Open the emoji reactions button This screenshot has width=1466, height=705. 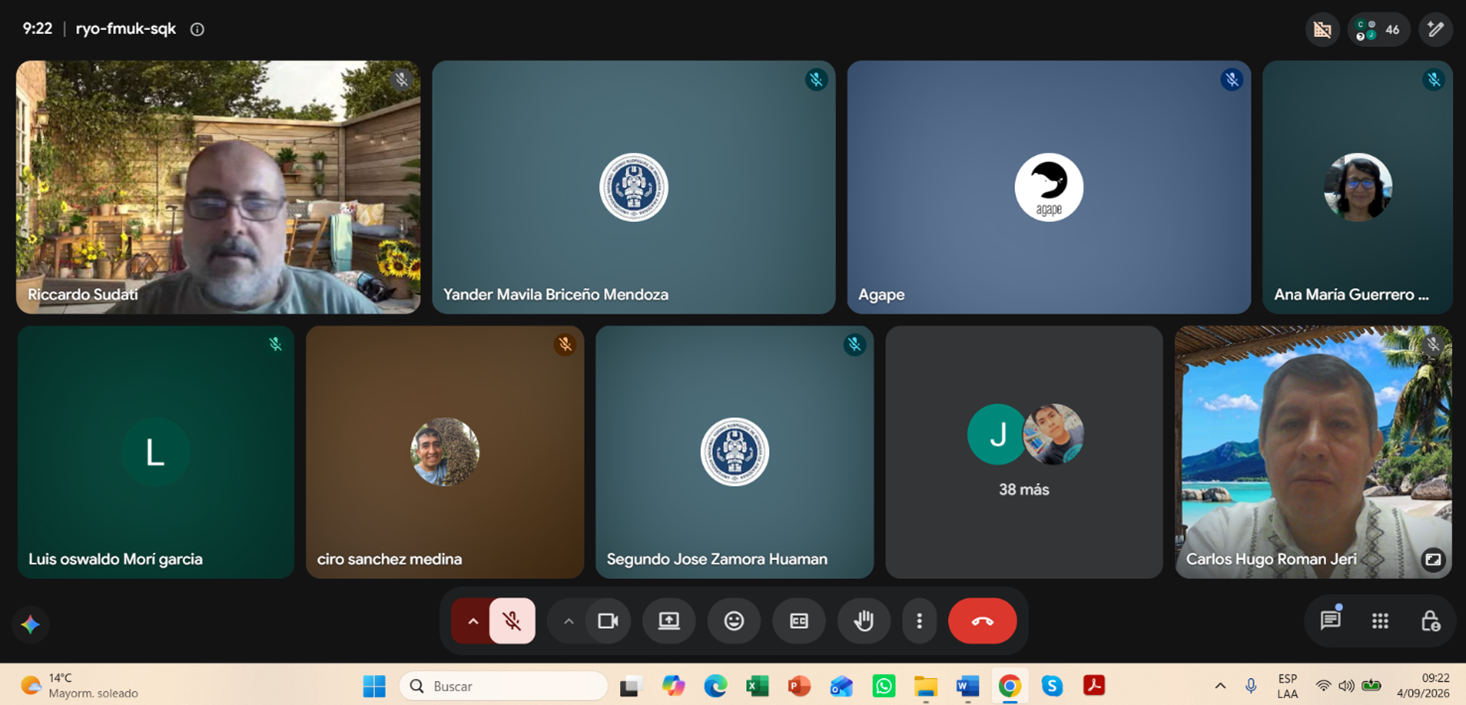[x=734, y=621]
